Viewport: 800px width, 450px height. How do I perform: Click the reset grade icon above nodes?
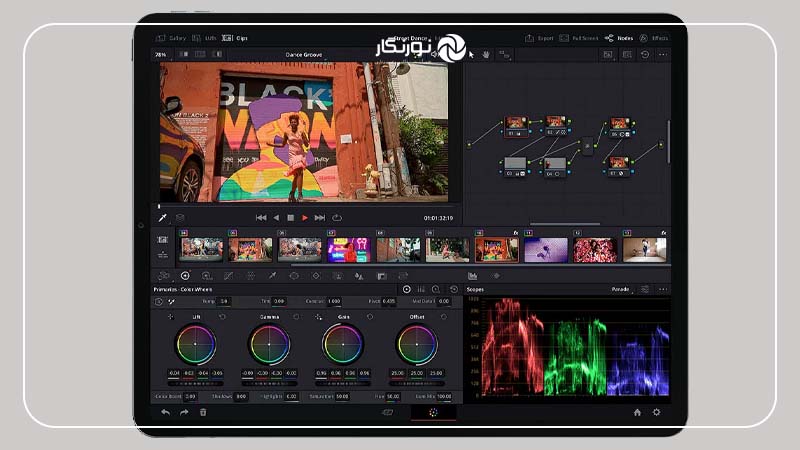[x=645, y=54]
